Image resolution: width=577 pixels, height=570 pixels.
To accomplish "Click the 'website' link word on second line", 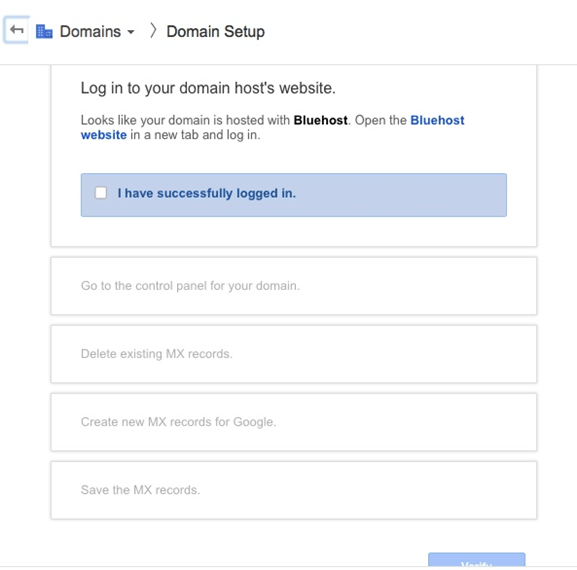I will pos(104,135).
